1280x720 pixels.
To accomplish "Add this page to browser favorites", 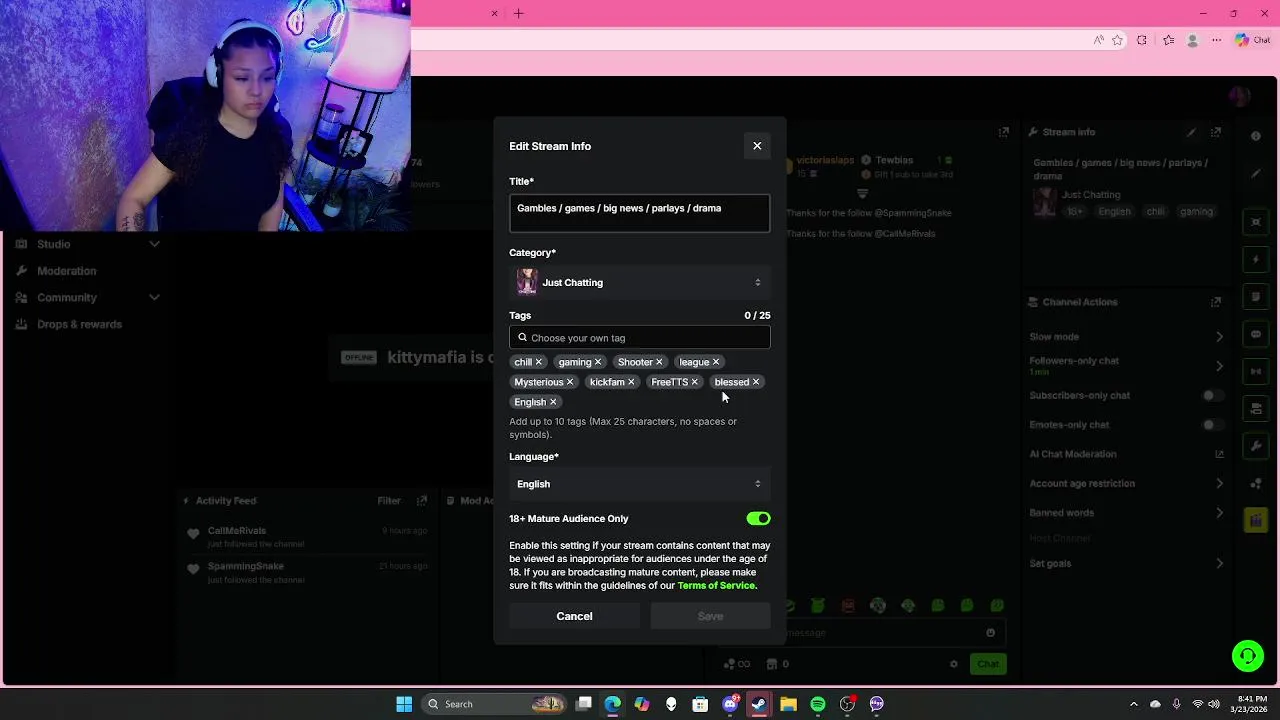I will (x=1117, y=40).
